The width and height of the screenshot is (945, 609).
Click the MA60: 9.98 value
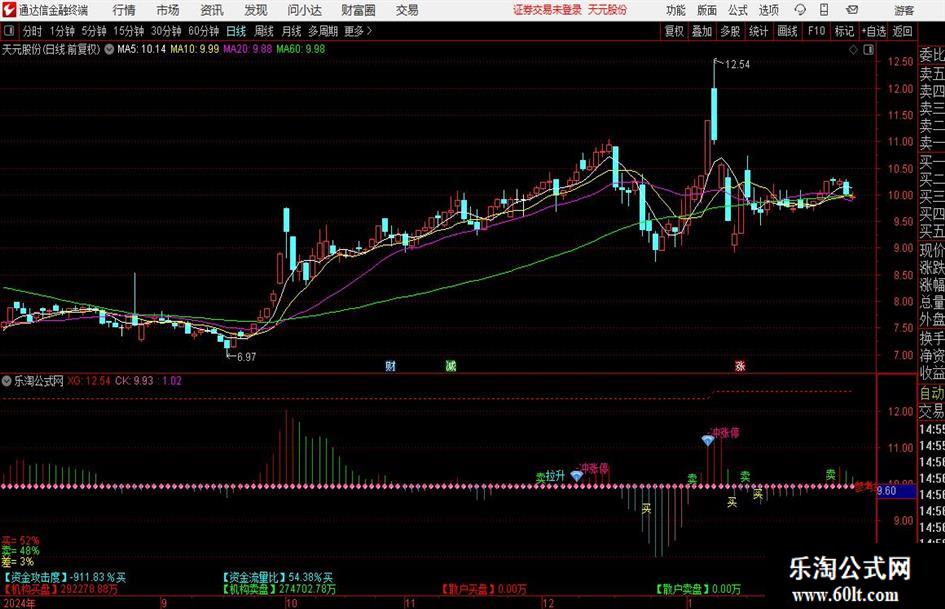pos(300,49)
